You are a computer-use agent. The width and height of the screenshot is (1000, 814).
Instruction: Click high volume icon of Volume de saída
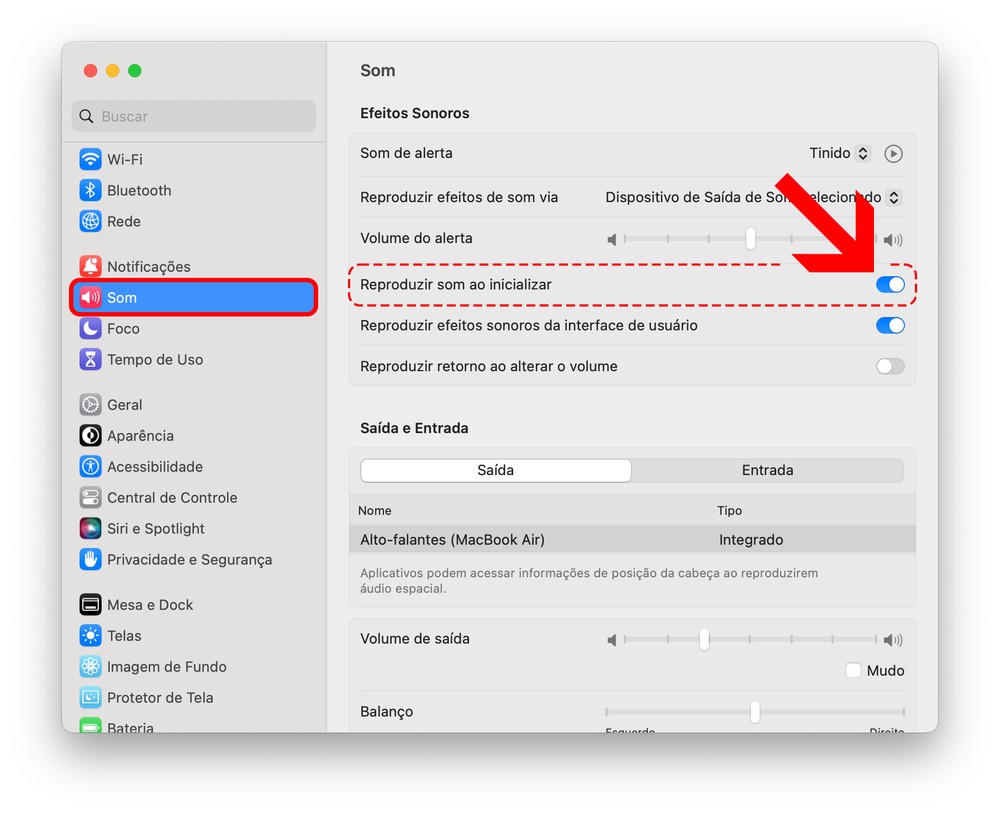pyautogui.click(x=893, y=640)
